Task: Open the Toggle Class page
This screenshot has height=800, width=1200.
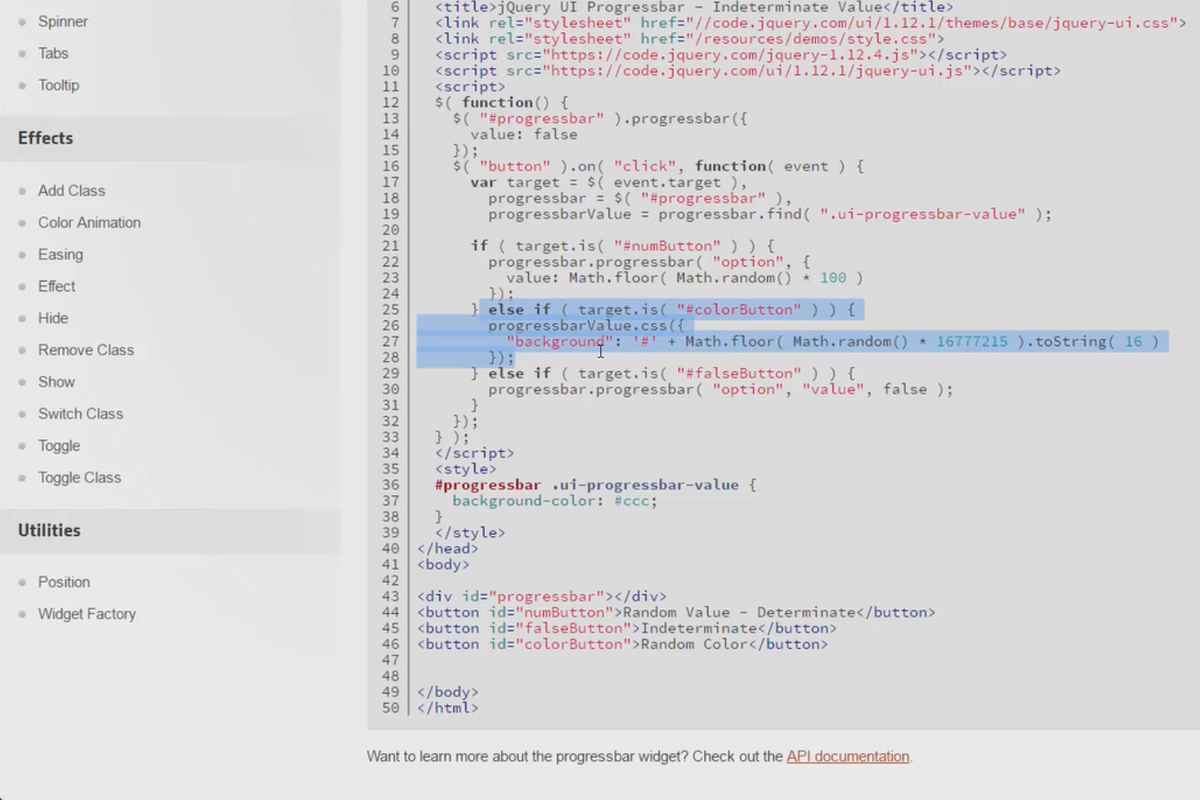Action: coord(79,478)
